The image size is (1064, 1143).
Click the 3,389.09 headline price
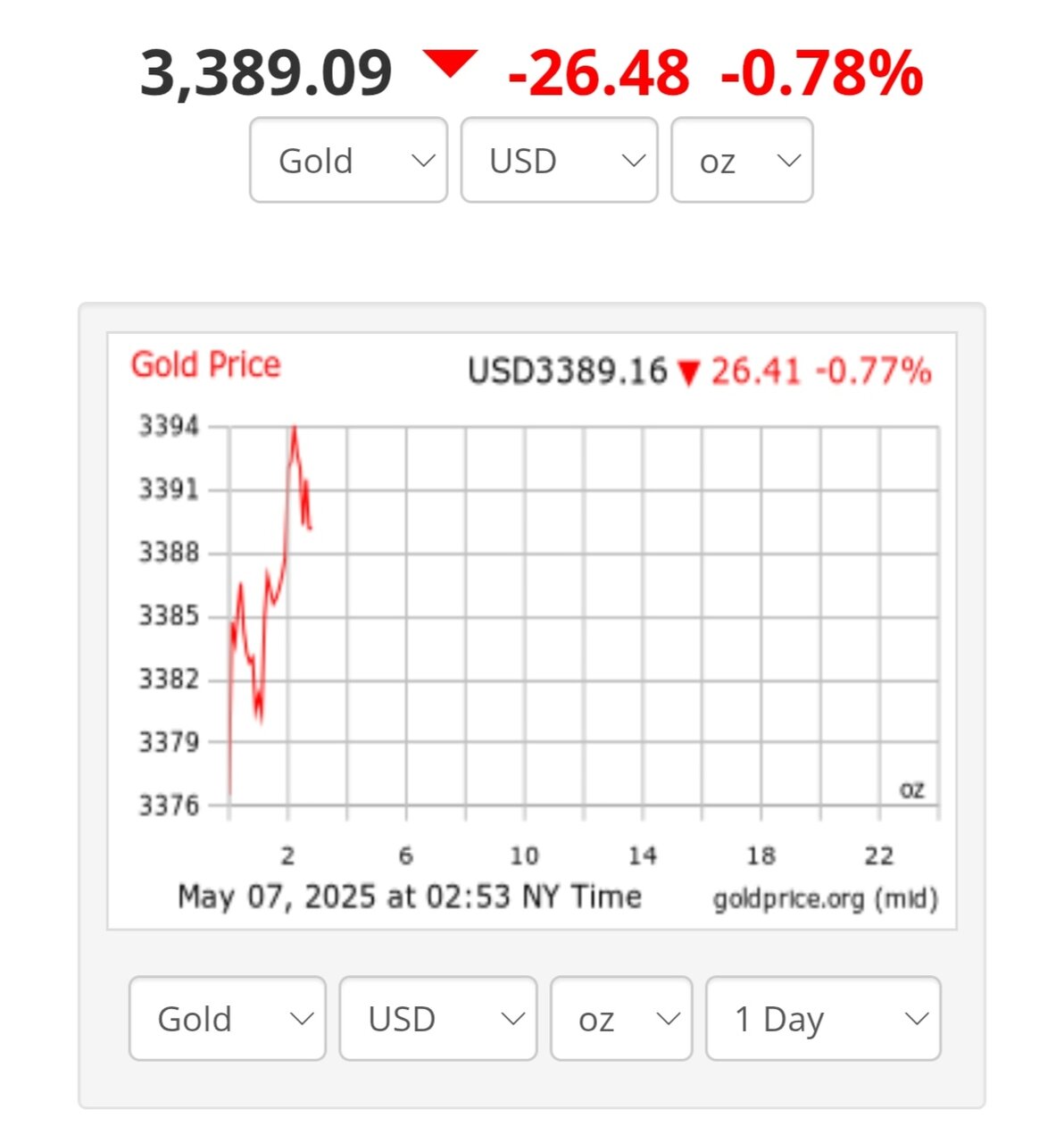[x=266, y=73]
